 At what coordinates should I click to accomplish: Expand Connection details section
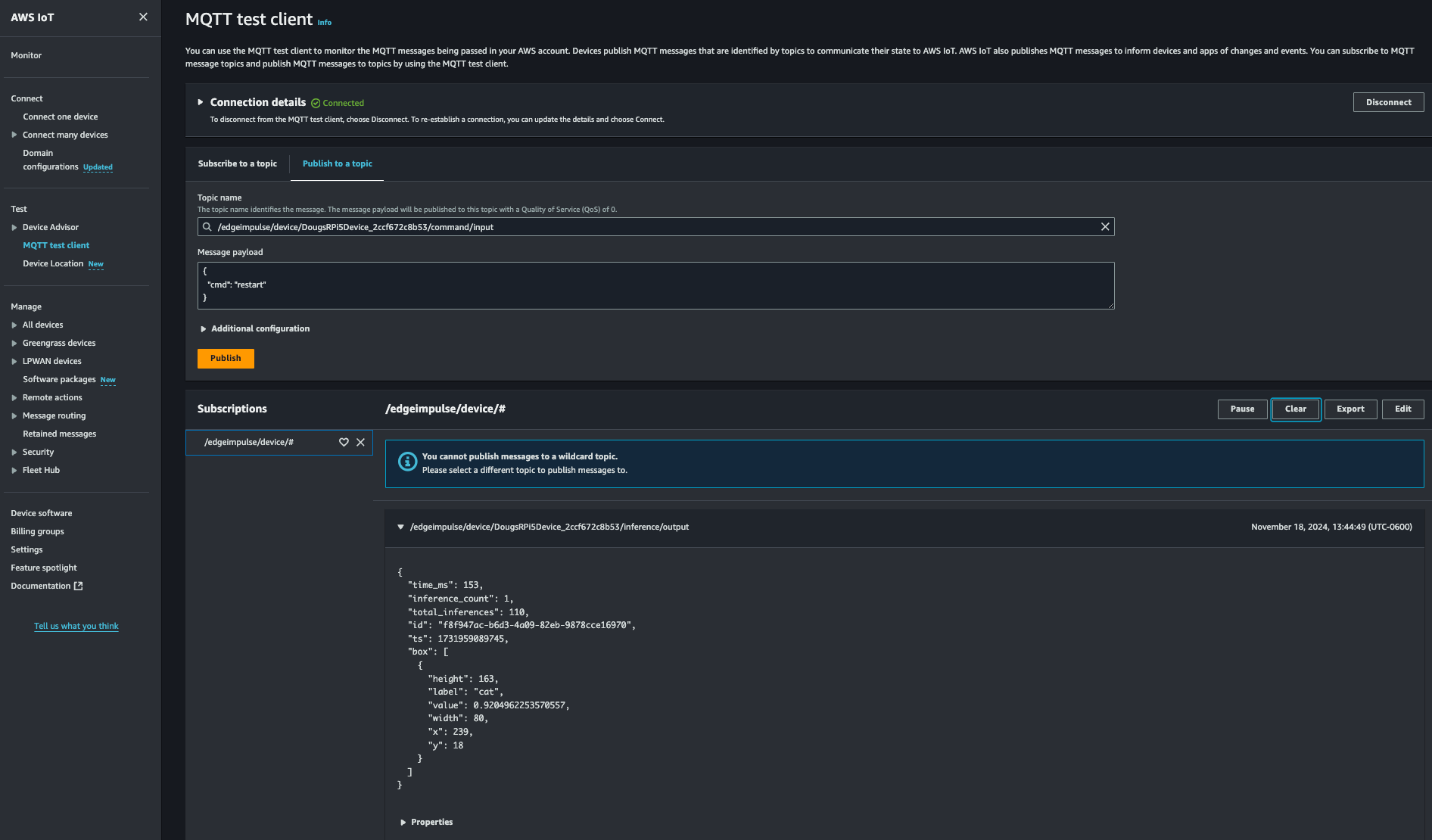pyautogui.click(x=201, y=102)
